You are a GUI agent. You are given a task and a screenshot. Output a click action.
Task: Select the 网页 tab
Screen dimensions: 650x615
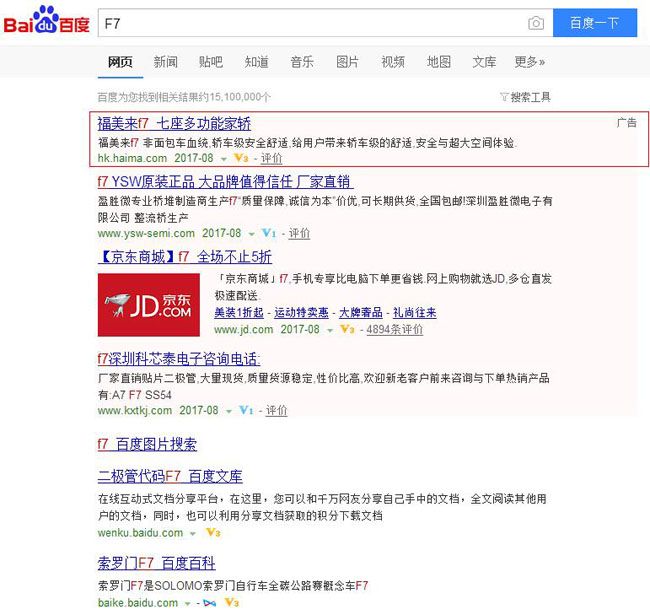coord(120,62)
